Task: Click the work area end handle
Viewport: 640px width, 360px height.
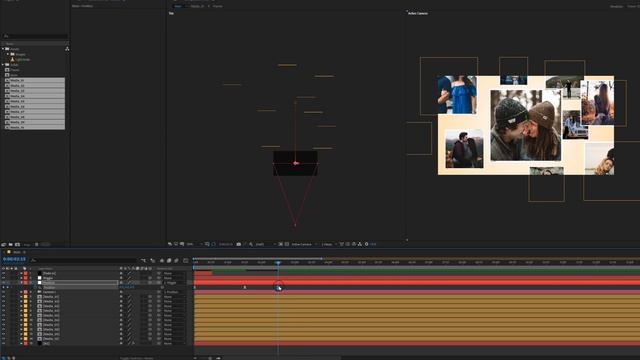Action: tap(322, 258)
